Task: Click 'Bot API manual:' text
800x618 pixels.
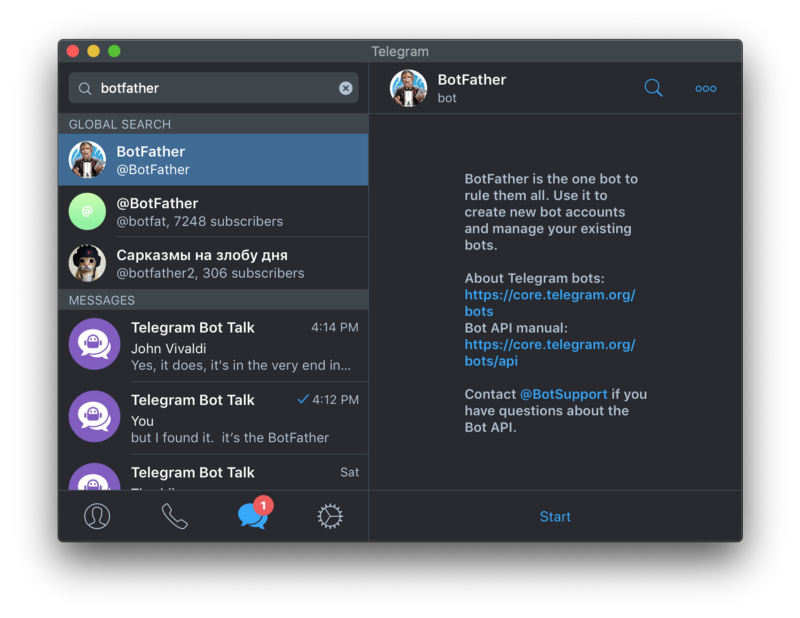Action: [516, 328]
